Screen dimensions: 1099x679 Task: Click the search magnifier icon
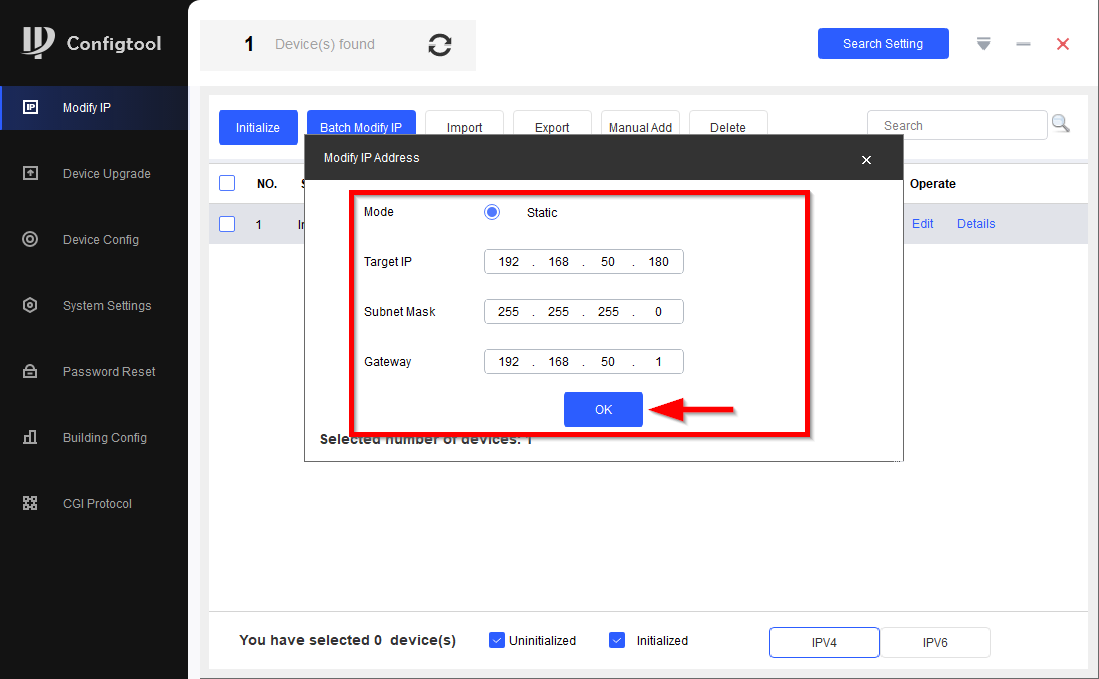pyautogui.click(x=1060, y=124)
